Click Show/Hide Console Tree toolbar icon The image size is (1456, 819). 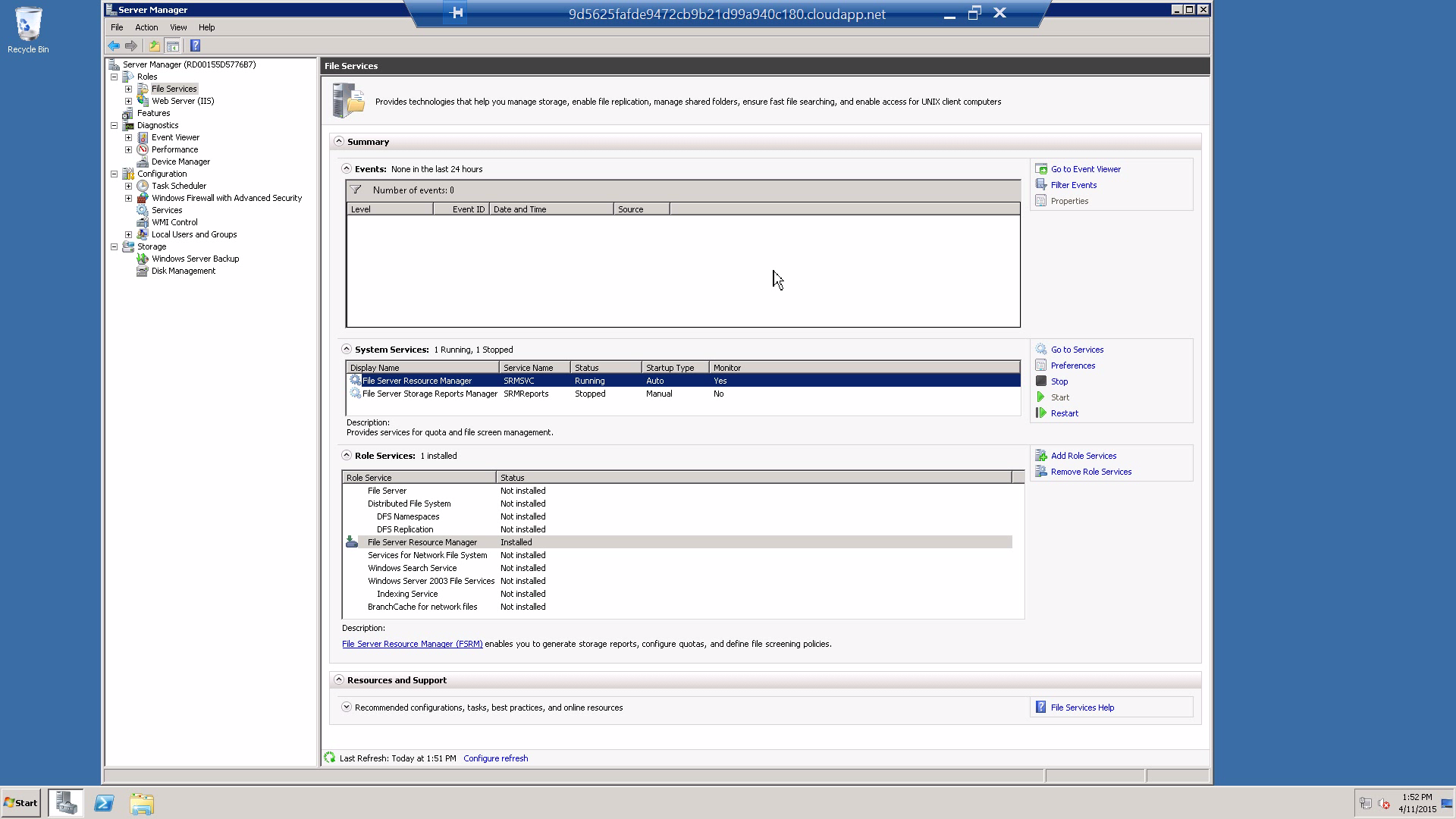173,45
